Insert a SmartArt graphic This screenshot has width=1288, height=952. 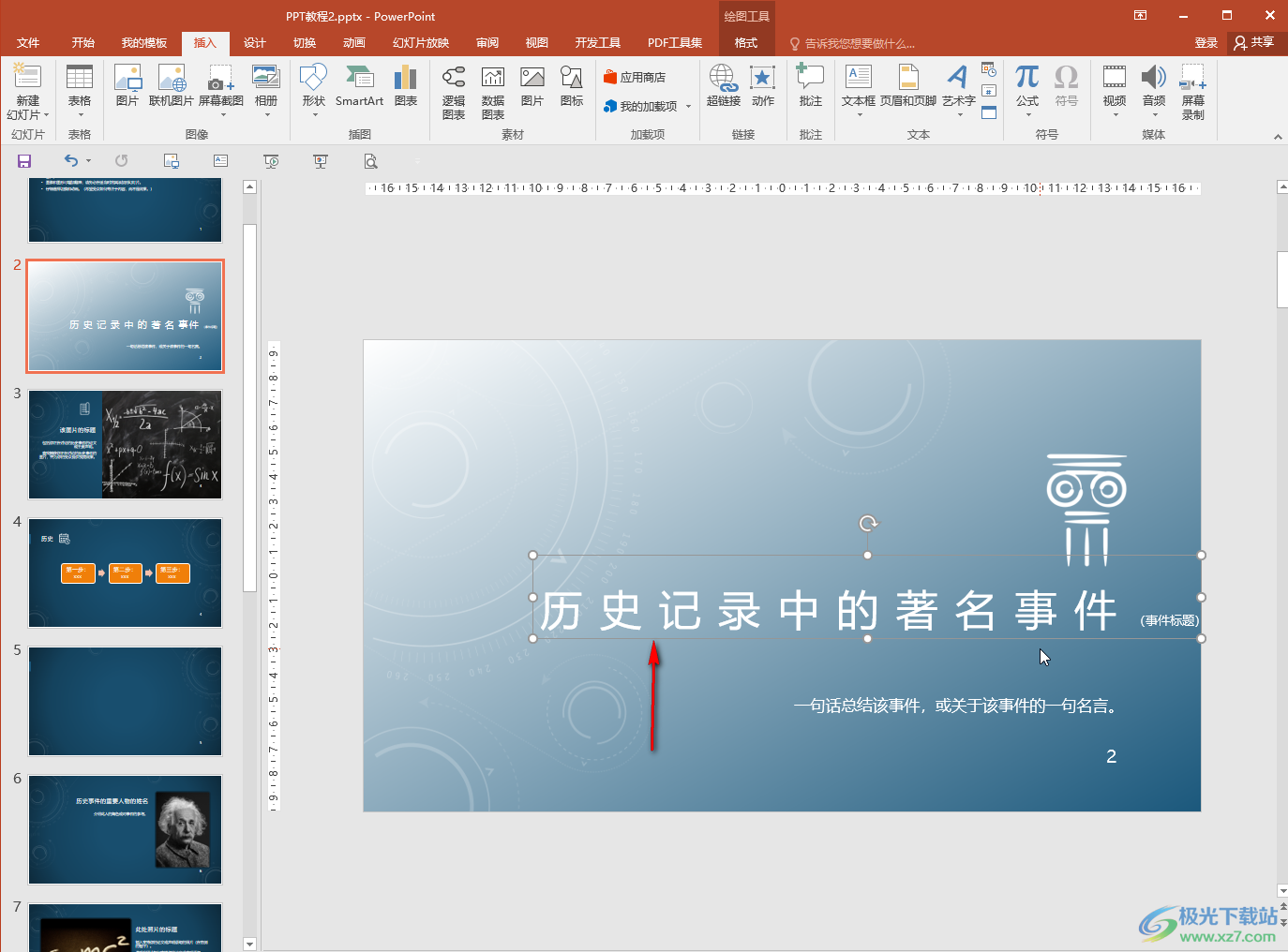click(359, 86)
